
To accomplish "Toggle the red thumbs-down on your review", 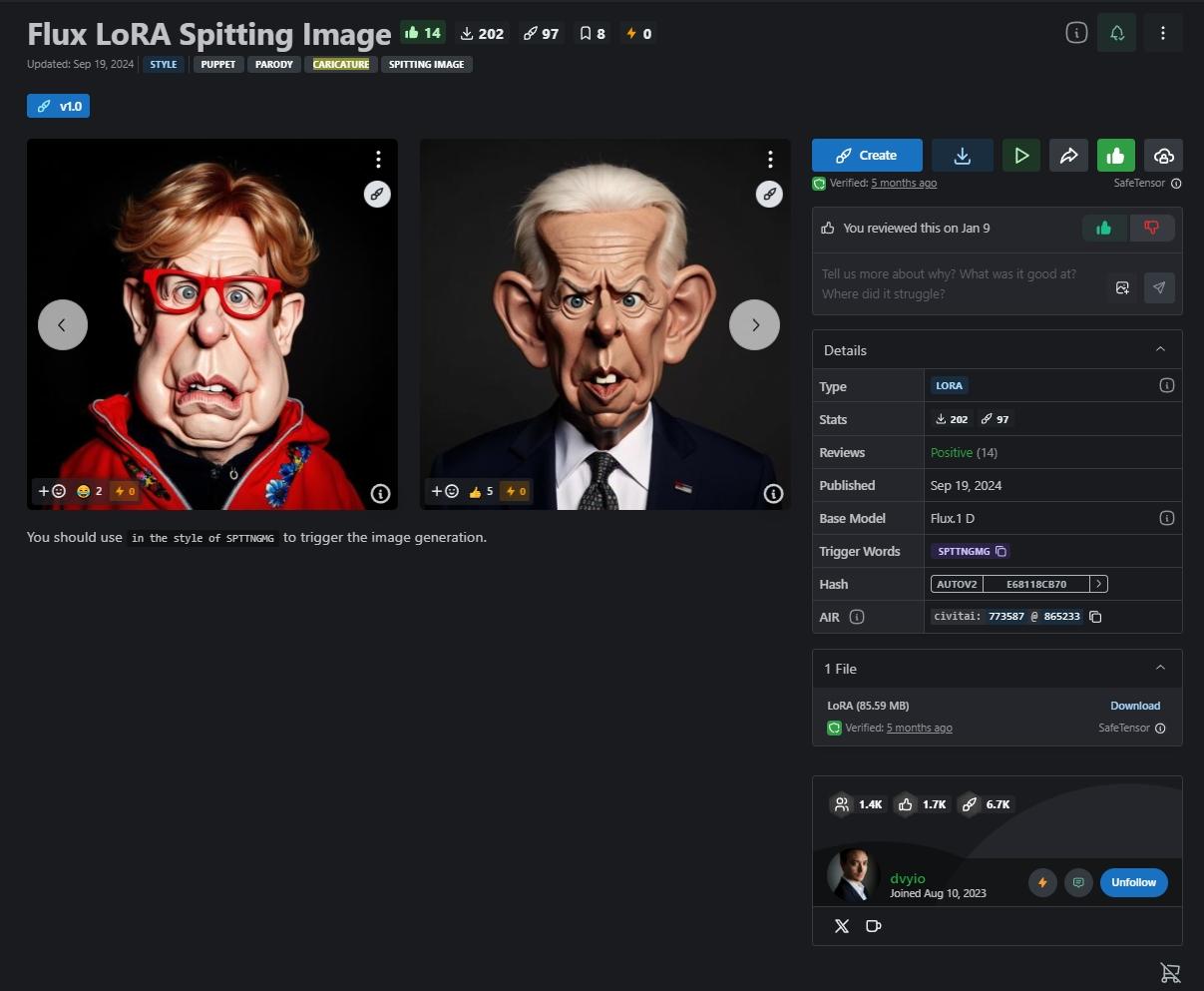I will [x=1152, y=228].
